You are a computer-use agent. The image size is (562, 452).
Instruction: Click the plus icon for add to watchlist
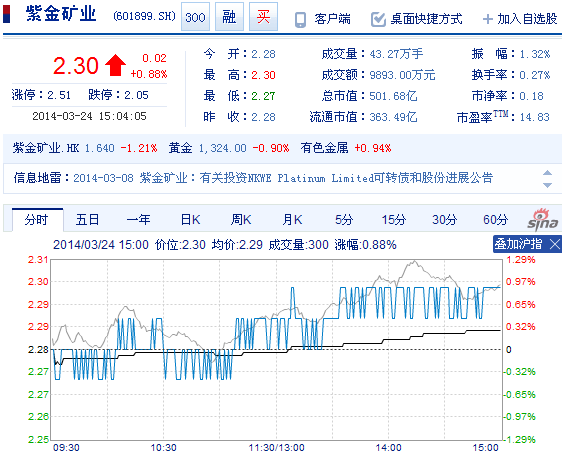click(488, 19)
